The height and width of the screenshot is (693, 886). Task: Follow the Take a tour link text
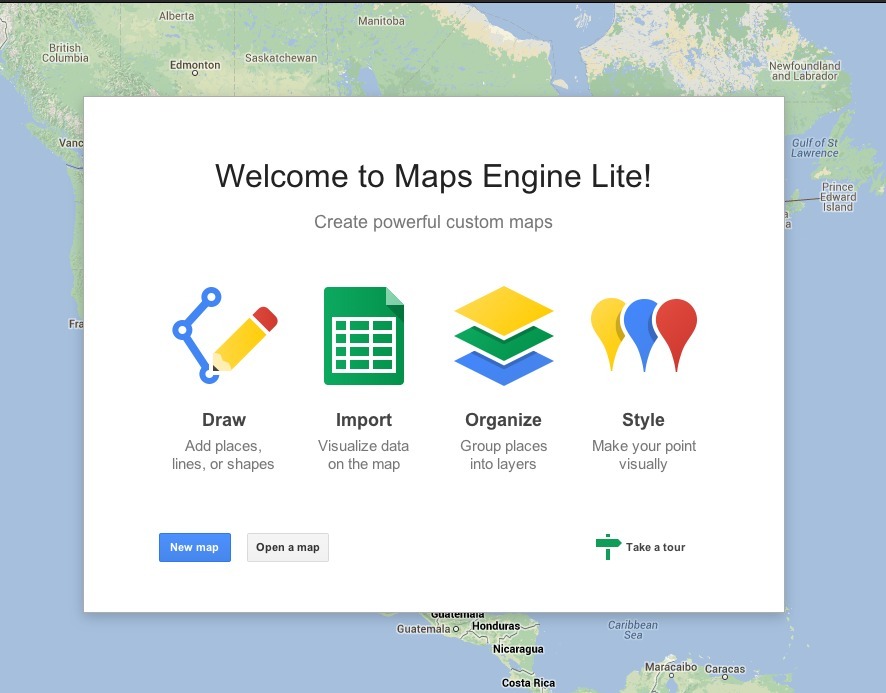click(x=655, y=547)
